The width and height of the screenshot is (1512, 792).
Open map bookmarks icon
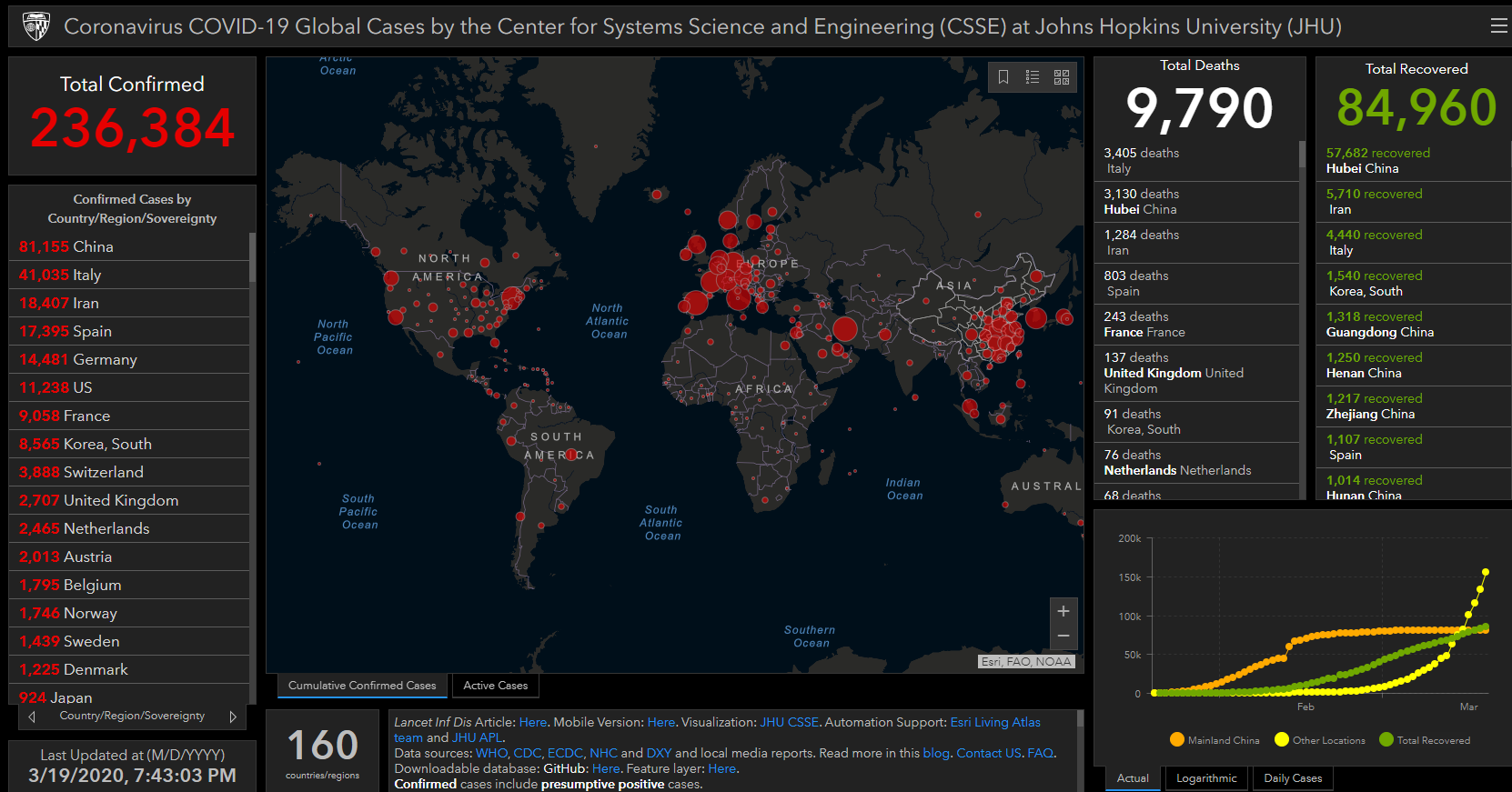[1003, 77]
